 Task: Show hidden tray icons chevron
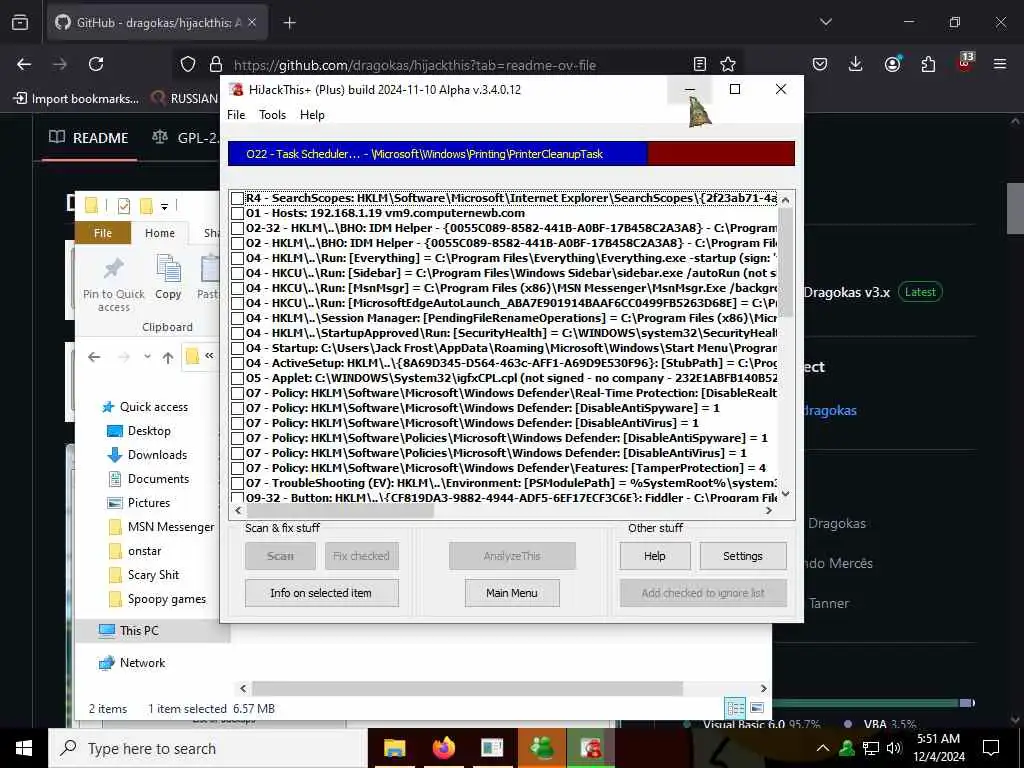click(x=823, y=748)
